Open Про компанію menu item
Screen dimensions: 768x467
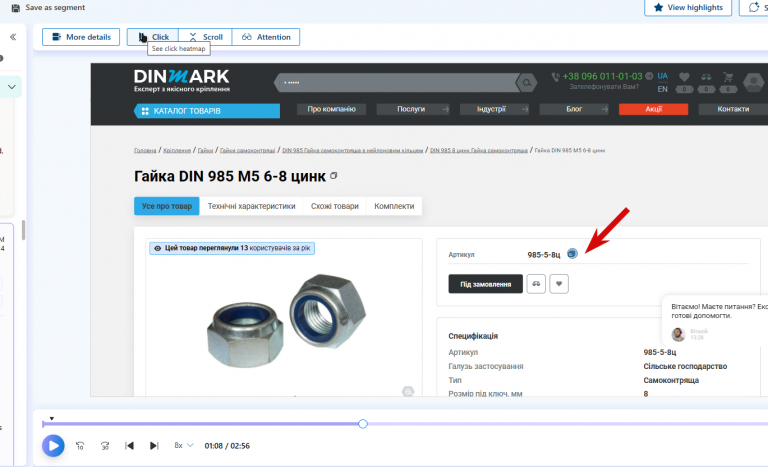332,109
